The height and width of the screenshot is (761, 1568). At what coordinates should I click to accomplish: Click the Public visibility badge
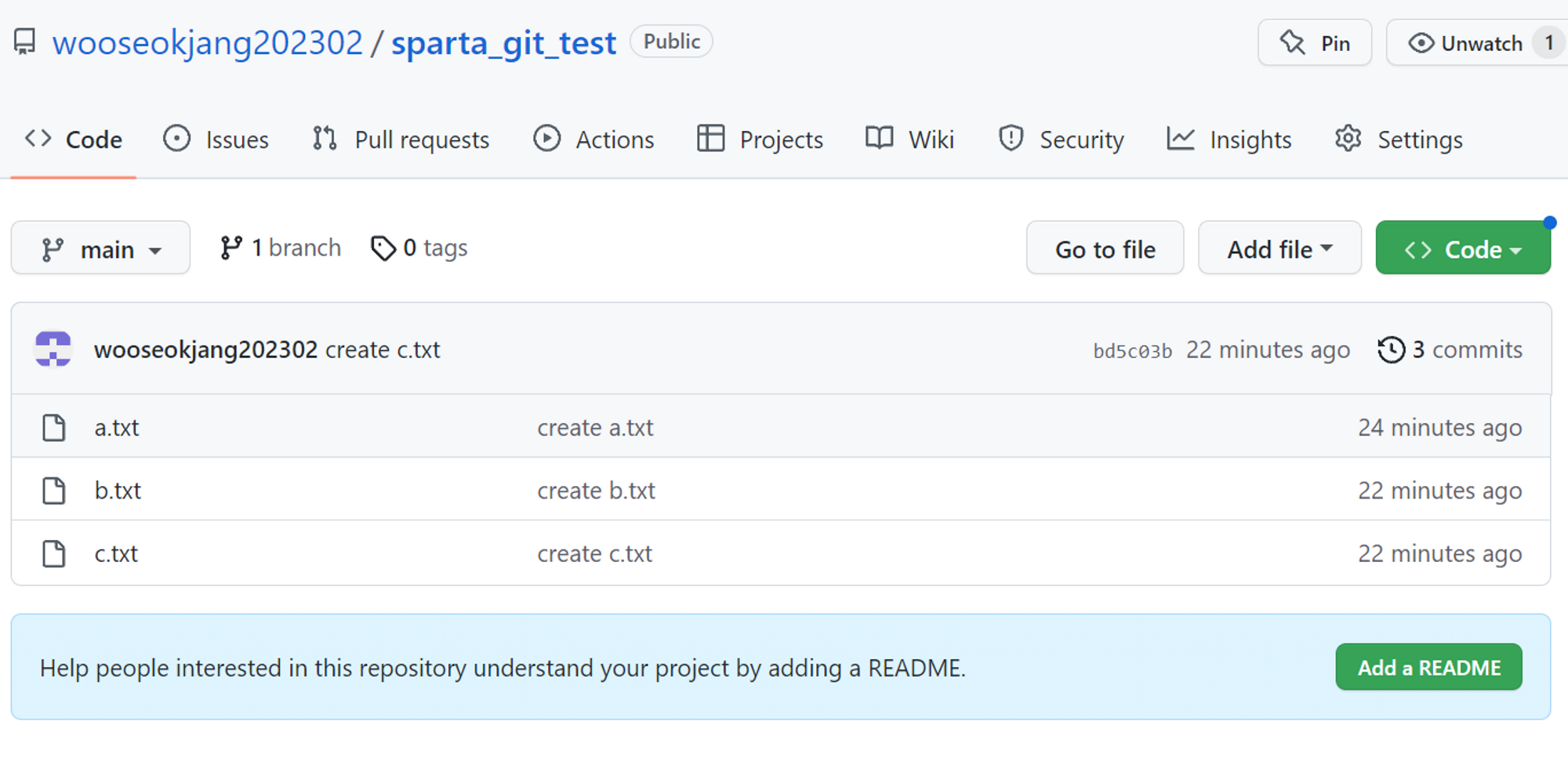point(671,42)
